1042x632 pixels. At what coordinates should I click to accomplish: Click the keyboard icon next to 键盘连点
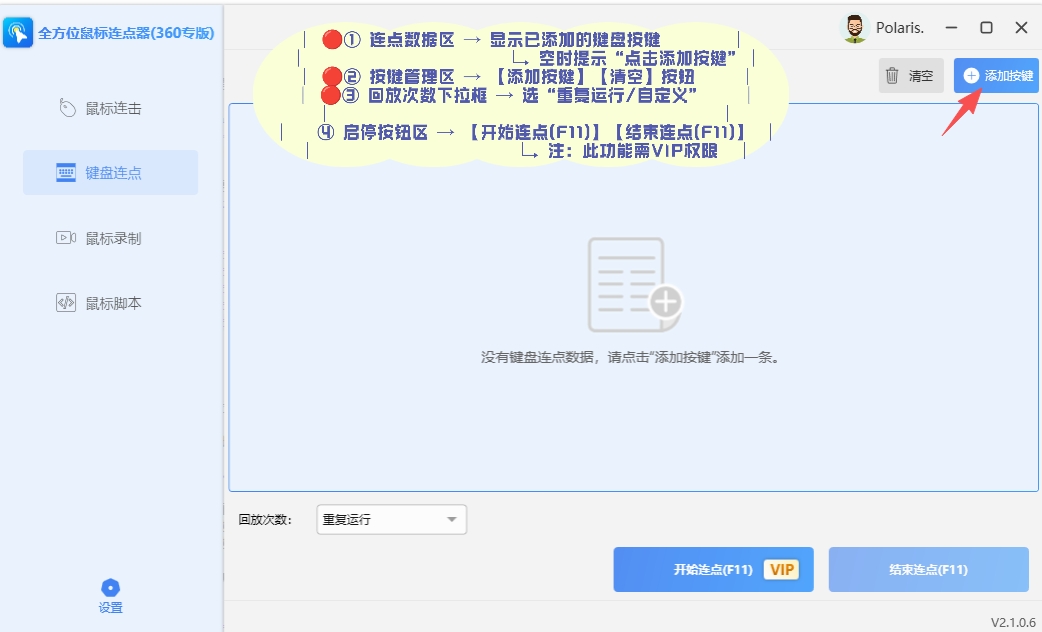point(66,173)
